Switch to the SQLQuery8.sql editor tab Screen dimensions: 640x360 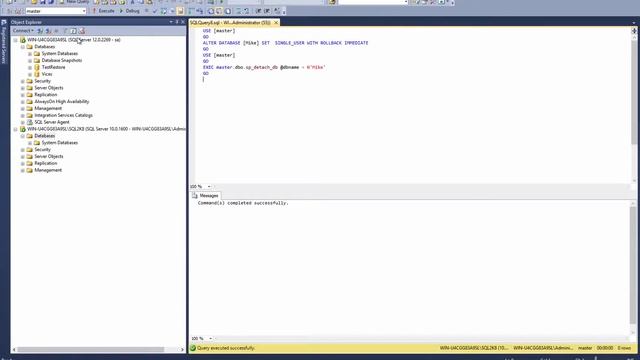[x=230, y=22]
